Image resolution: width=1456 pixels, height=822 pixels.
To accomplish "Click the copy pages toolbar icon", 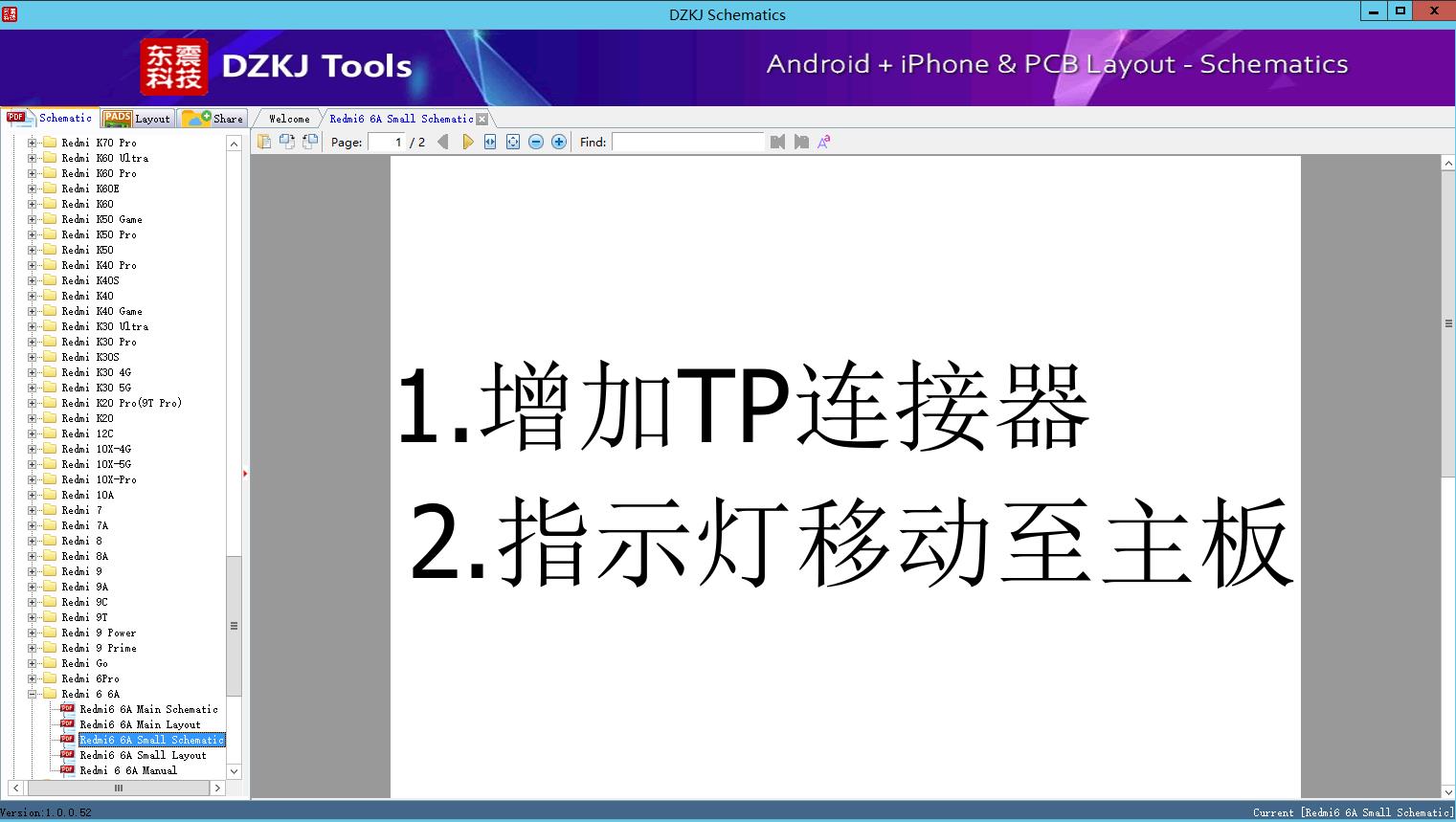I will 264,142.
